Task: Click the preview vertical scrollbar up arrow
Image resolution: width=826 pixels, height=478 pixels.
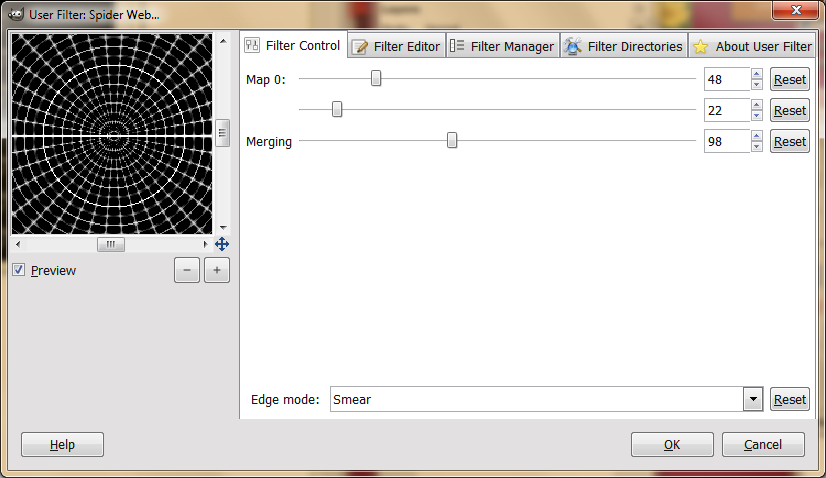Action: (x=223, y=41)
